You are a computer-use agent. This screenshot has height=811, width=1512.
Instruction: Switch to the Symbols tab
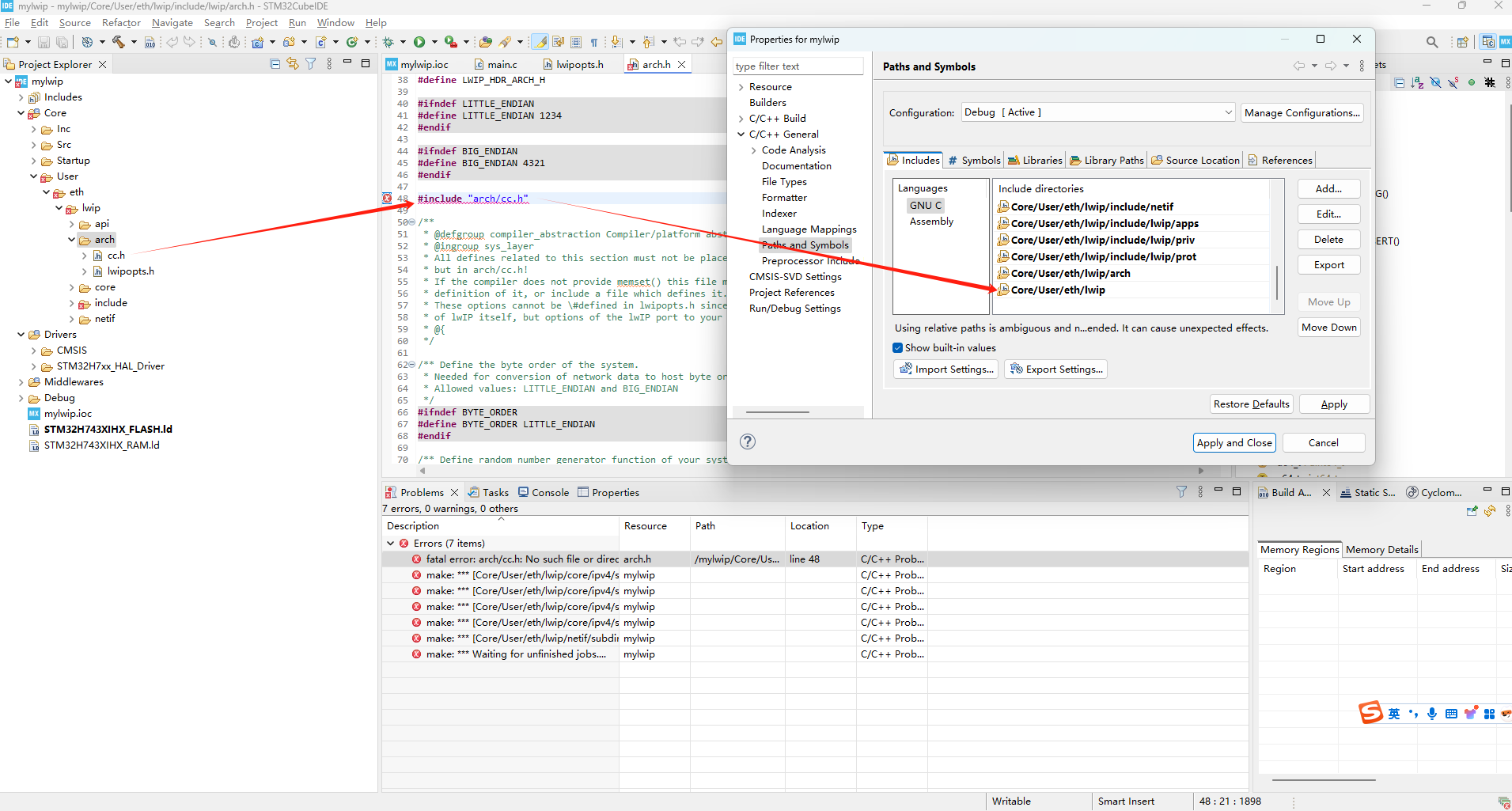[974, 160]
